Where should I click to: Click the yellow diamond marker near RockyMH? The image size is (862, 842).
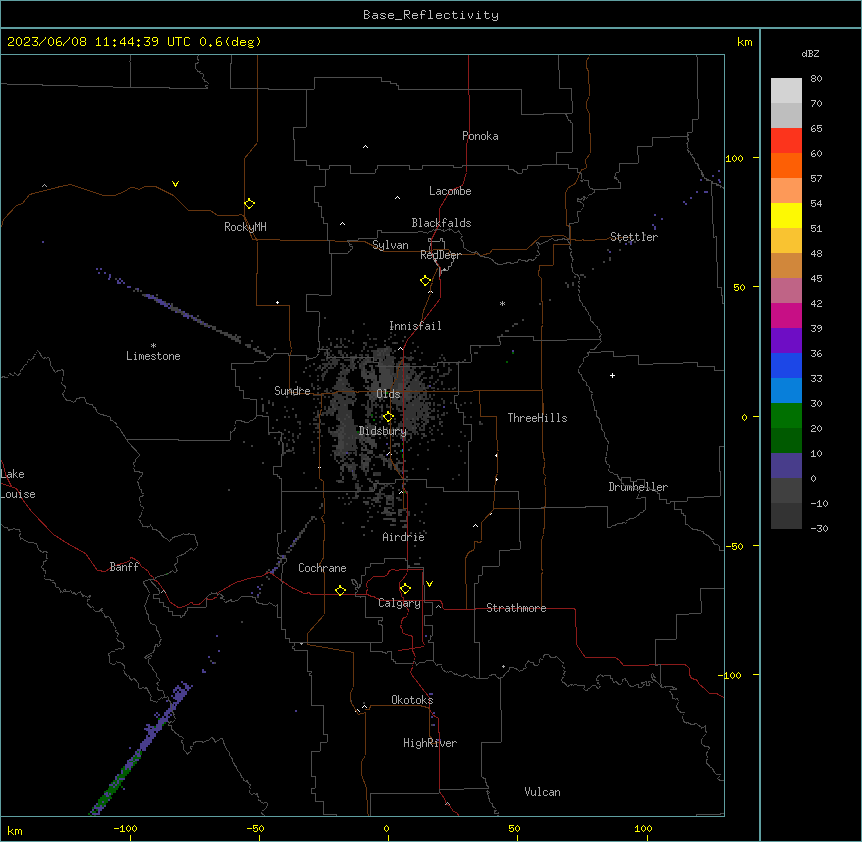click(x=249, y=204)
